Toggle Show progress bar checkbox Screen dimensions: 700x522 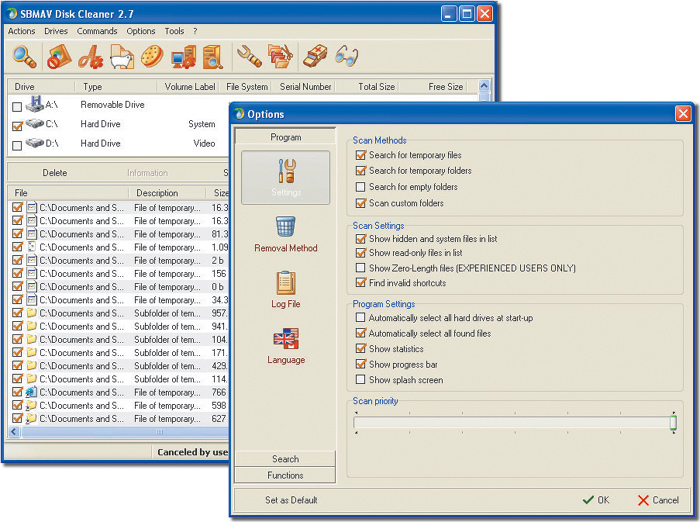(361, 364)
